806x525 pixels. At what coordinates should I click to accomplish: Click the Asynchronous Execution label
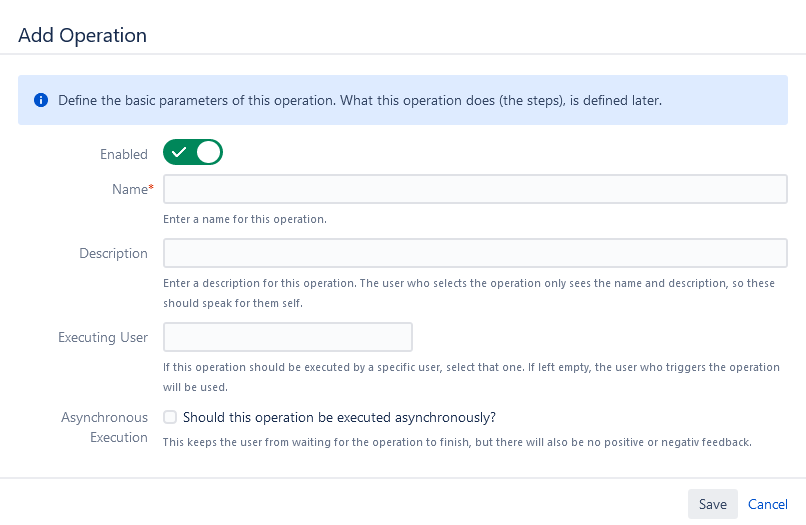(104, 427)
